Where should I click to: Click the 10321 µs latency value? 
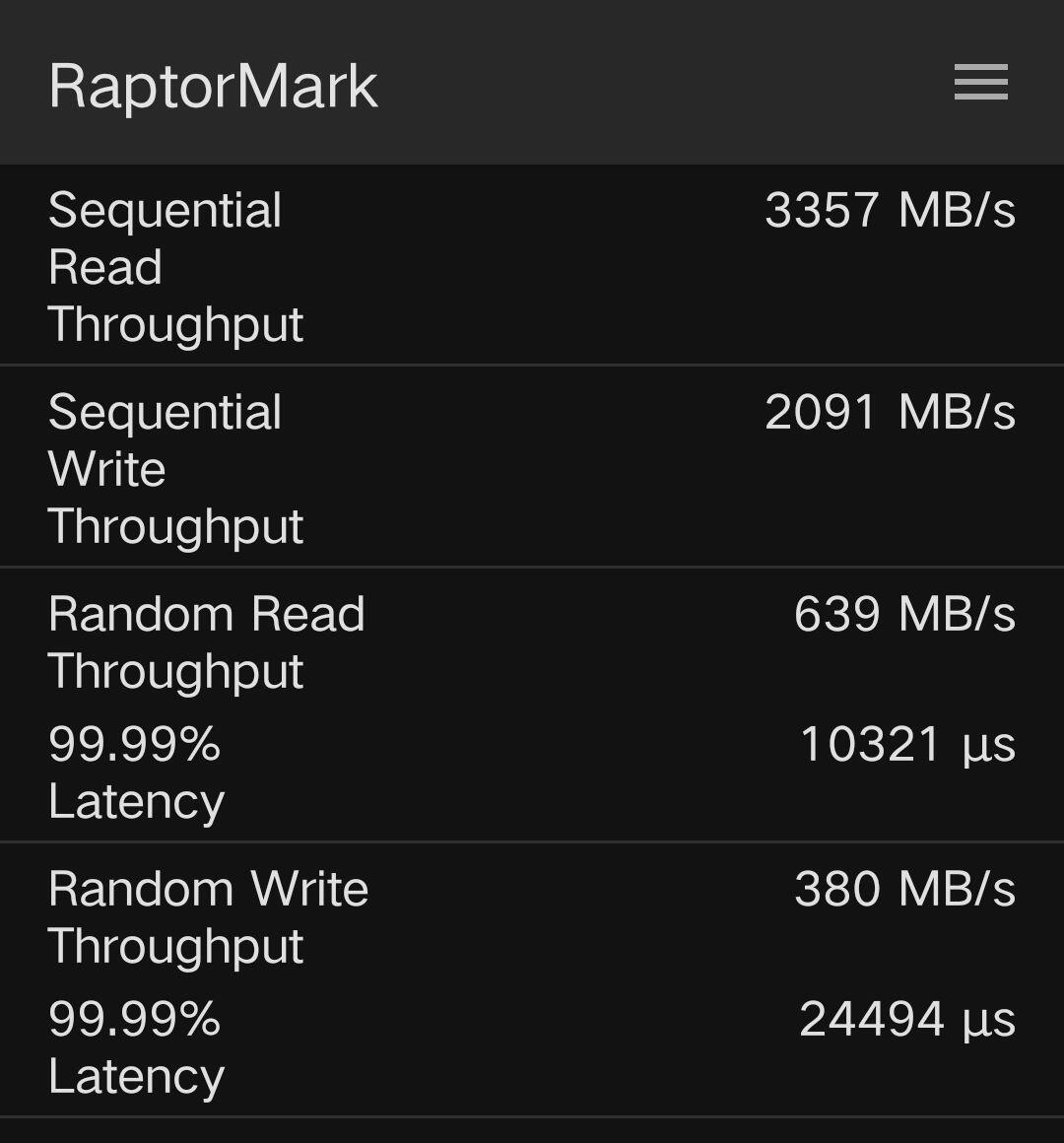[x=906, y=744]
